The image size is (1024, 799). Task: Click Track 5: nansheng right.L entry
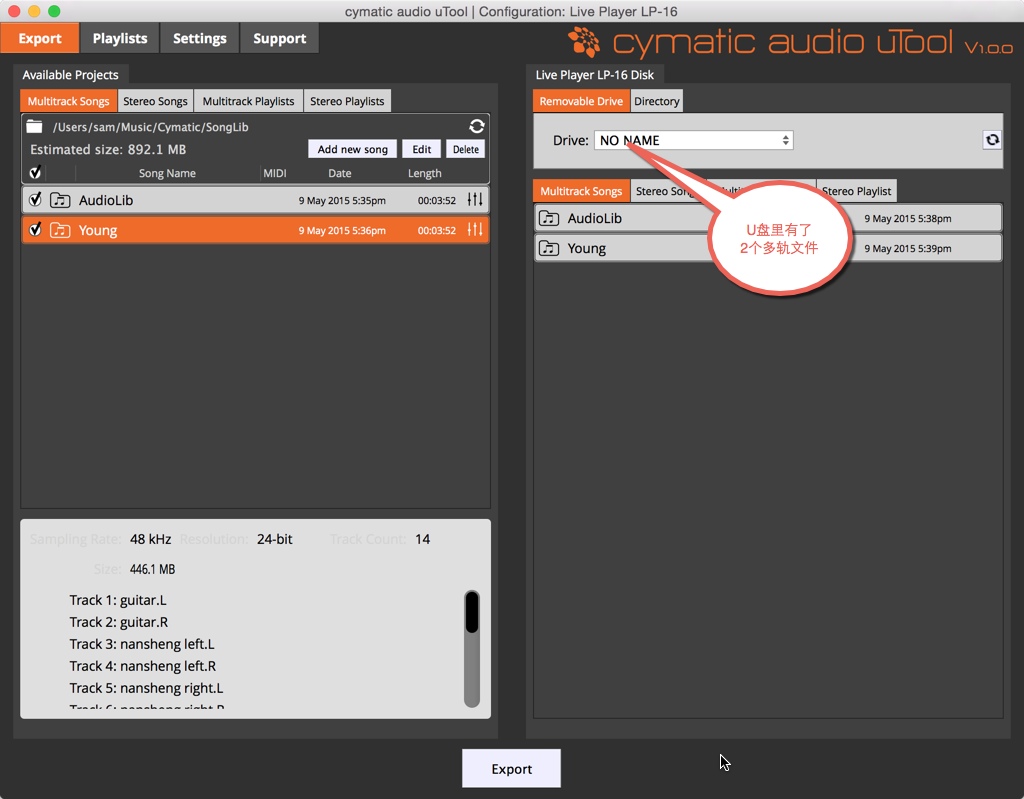[x=146, y=688]
